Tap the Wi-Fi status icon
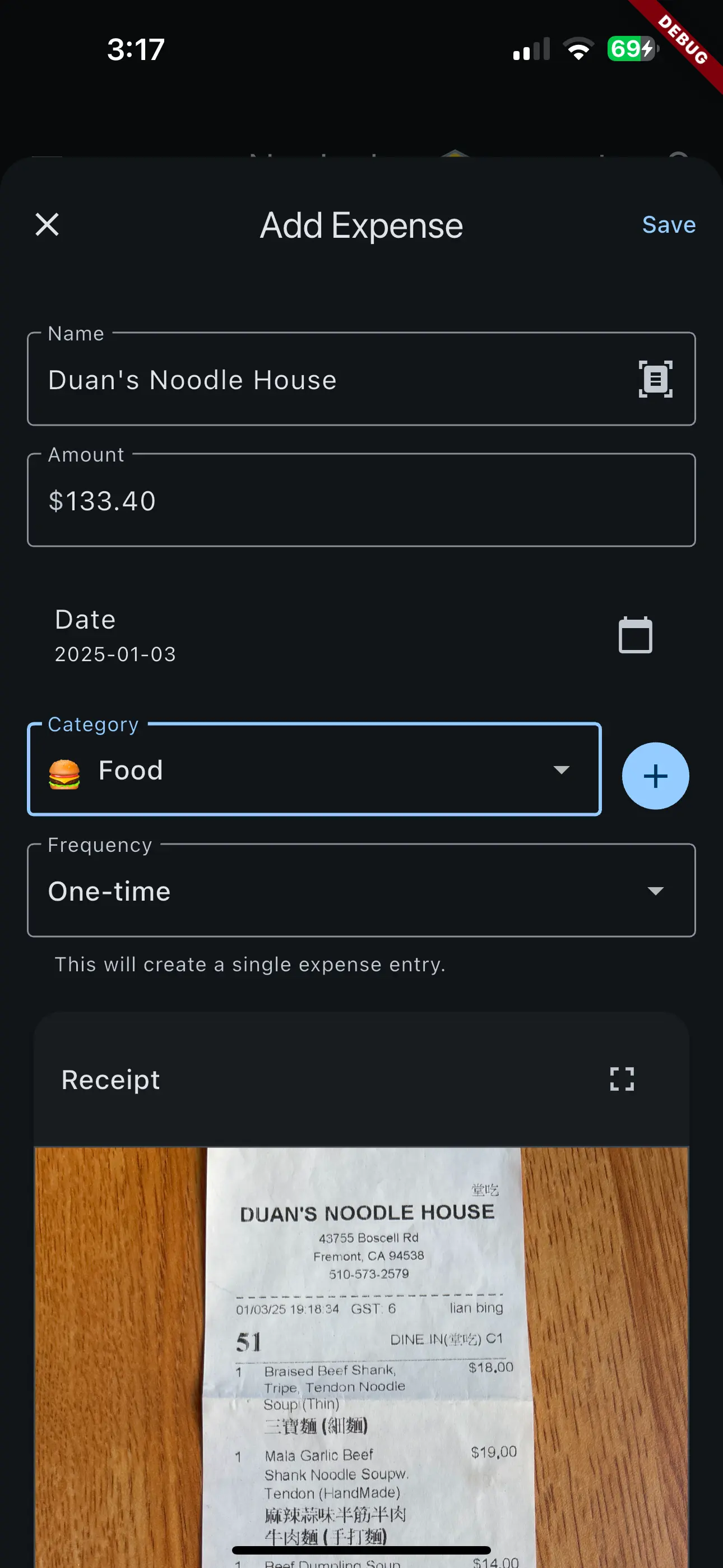Image resolution: width=723 pixels, height=1568 pixels. [x=577, y=49]
